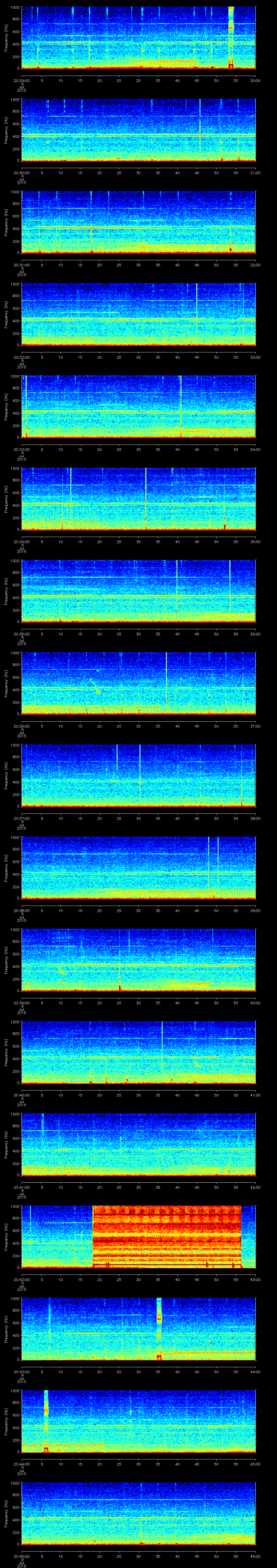Click the spectrogram panel starting at 20:29:00
Screen dimensions: 277x1568
coord(139,38)
